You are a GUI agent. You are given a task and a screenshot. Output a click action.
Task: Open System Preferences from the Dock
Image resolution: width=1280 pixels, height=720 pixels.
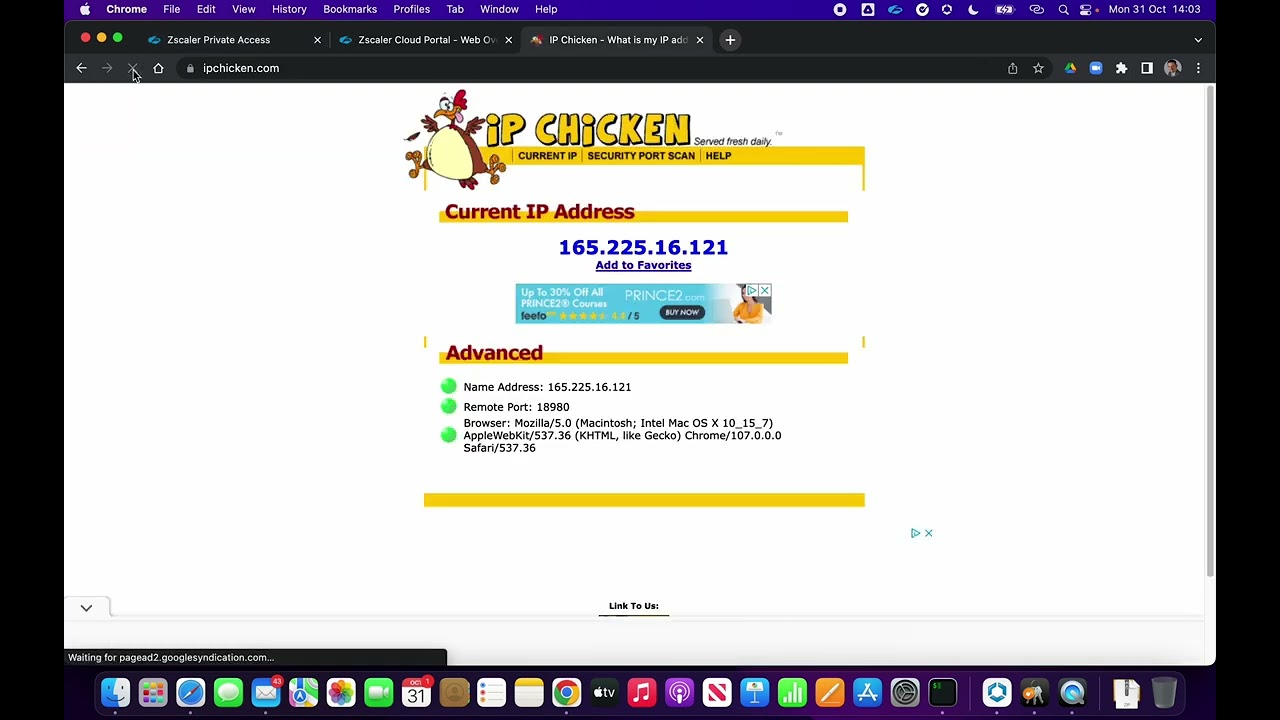click(905, 692)
